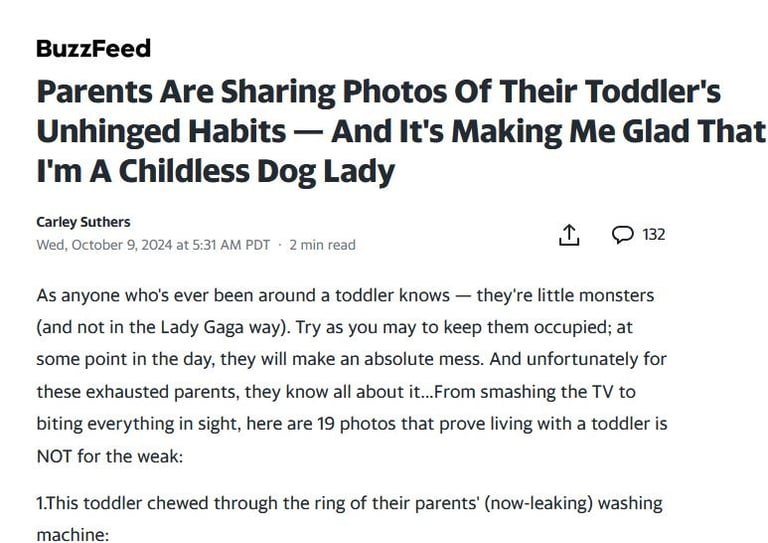Viewport: 768px width, 543px height.
Task: Click "Unhinged Habits" in the headline
Action: 161,131
